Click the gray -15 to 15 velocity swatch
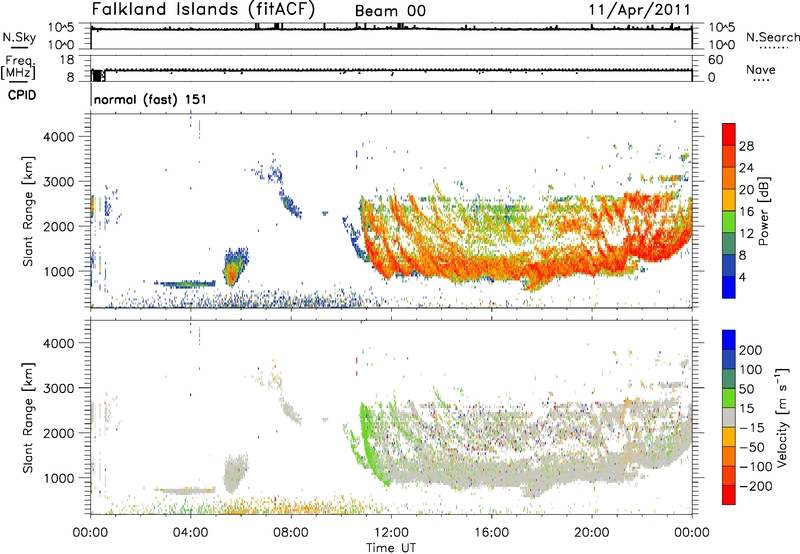 click(x=729, y=417)
